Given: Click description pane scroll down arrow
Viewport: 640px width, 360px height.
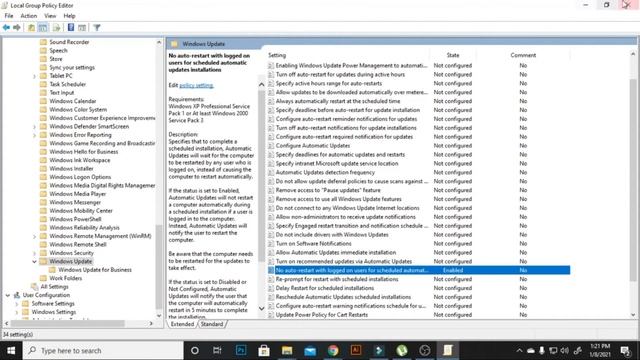Looking at the screenshot, I should click(261, 309).
